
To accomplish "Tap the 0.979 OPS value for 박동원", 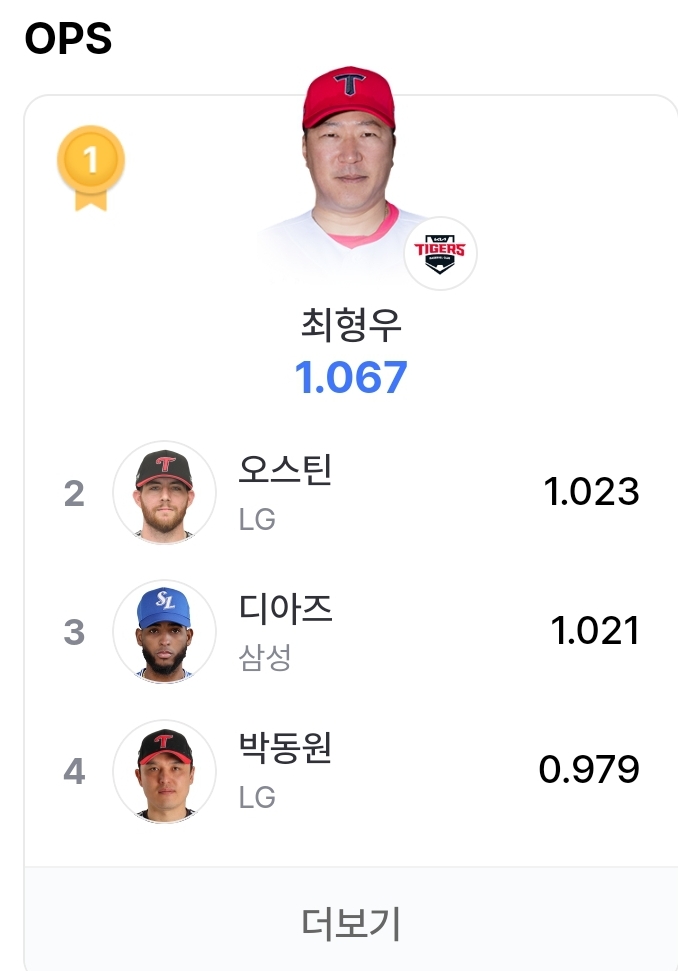I will click(x=589, y=769).
